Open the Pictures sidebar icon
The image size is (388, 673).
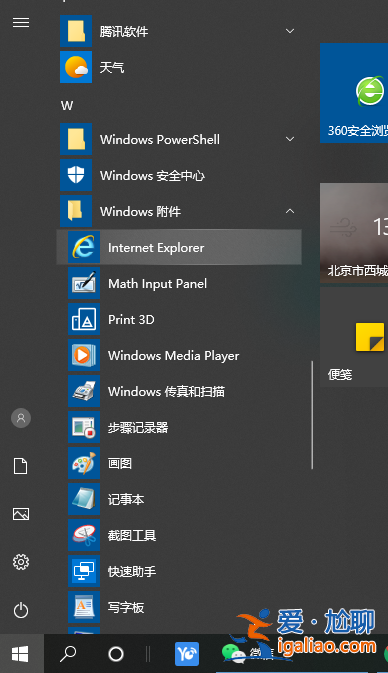21,514
